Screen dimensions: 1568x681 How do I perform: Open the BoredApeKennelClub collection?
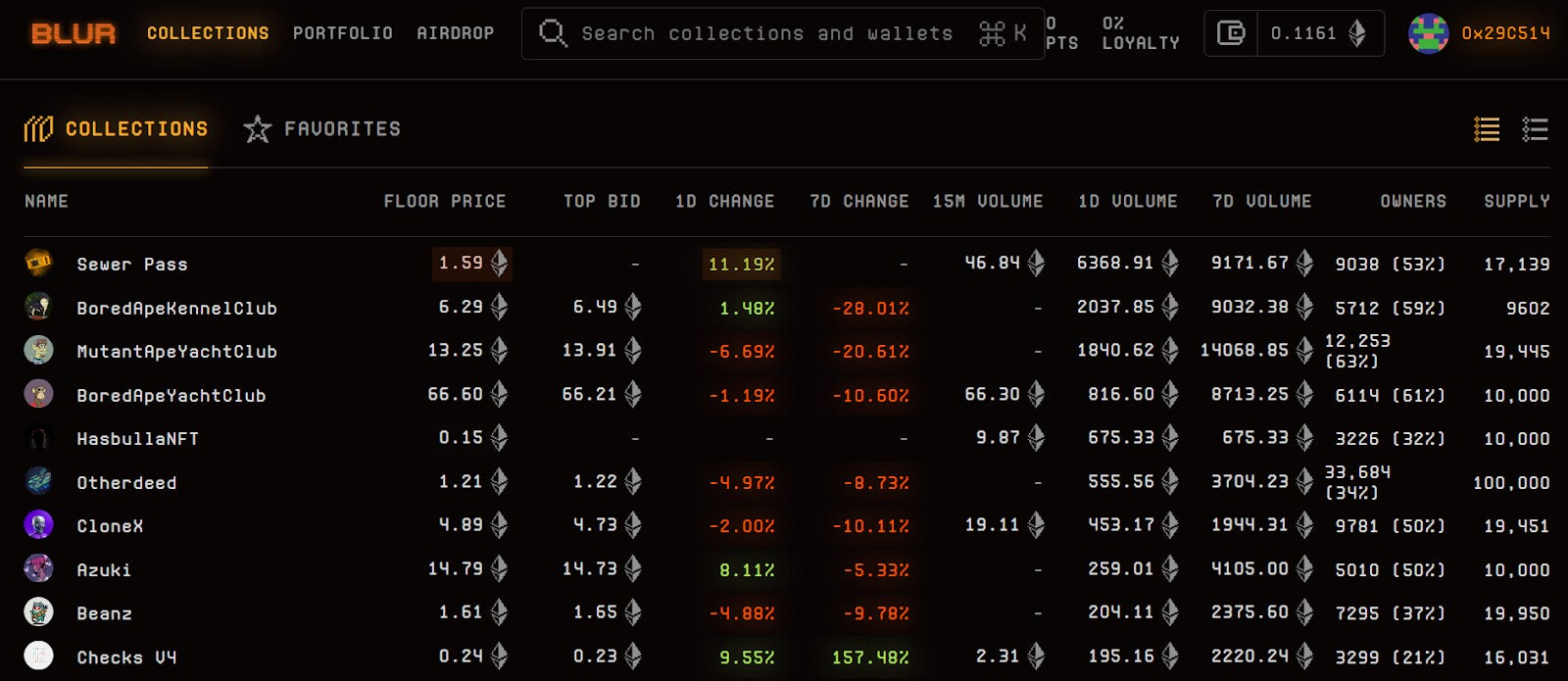coord(177,309)
